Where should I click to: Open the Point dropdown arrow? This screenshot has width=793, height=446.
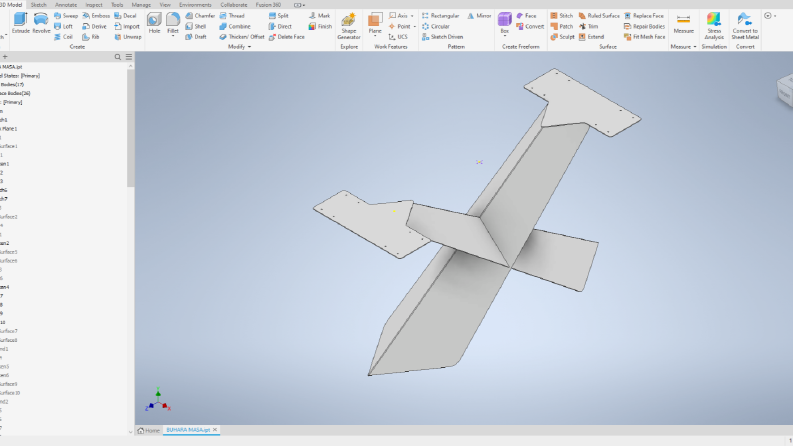(415, 26)
